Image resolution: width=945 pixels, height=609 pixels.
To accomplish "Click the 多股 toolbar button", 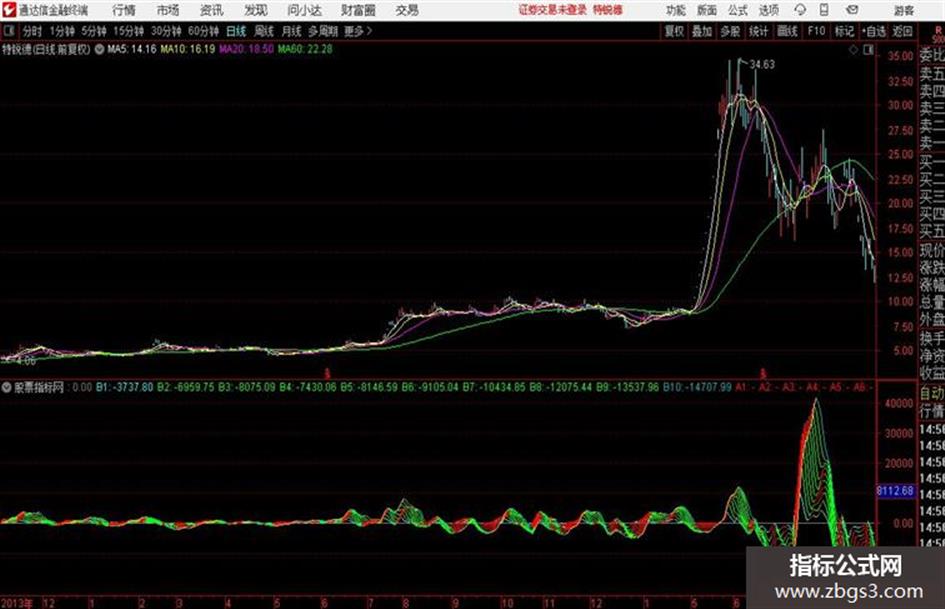I will [x=730, y=31].
